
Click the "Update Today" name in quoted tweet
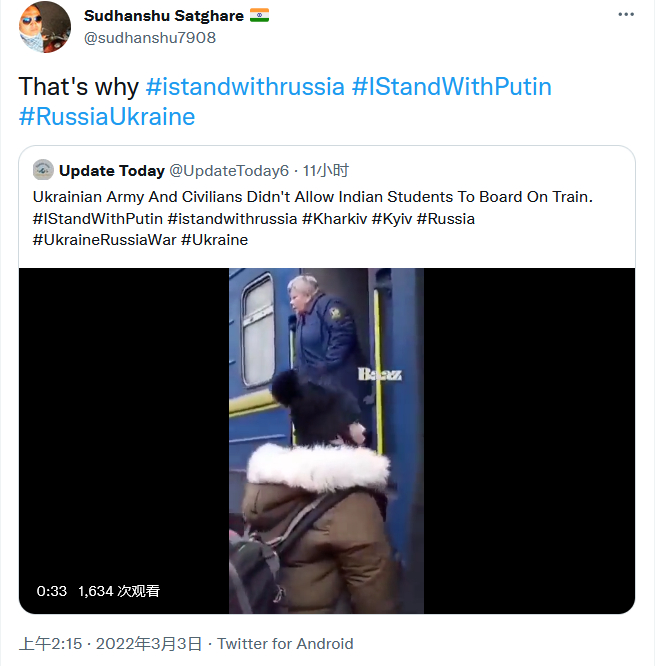pos(112,170)
